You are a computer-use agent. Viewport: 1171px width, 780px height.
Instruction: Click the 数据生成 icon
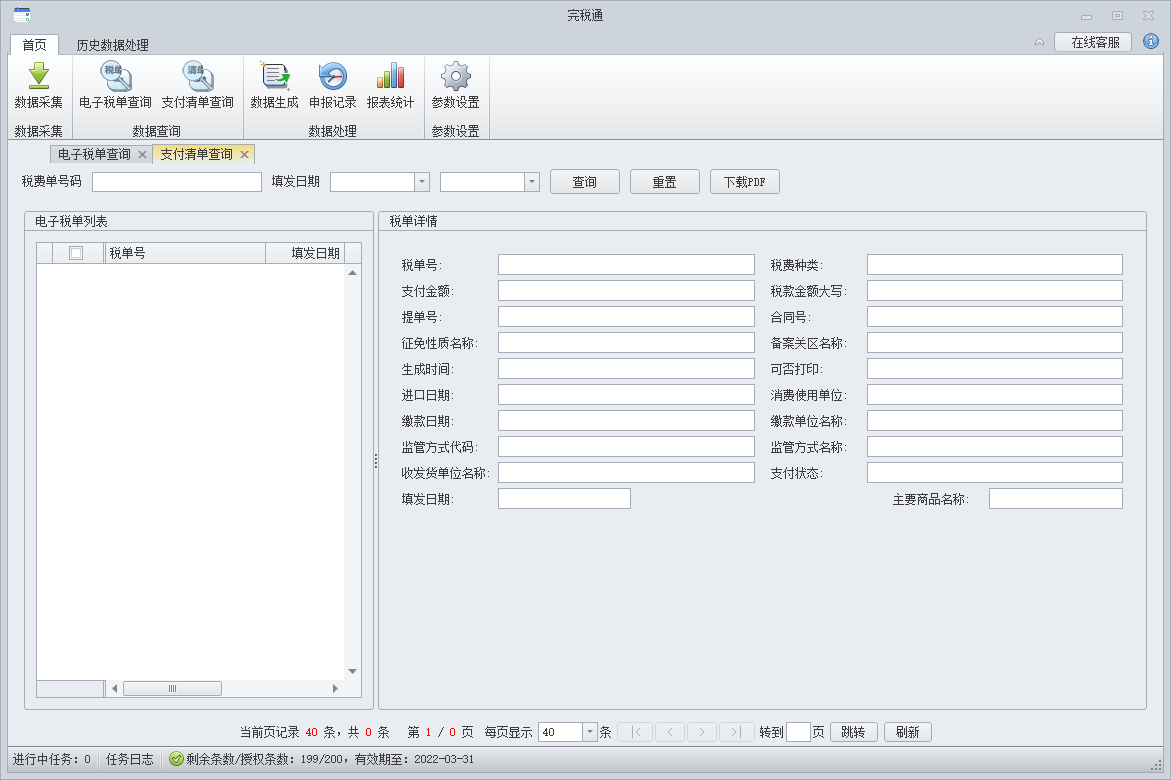click(274, 77)
